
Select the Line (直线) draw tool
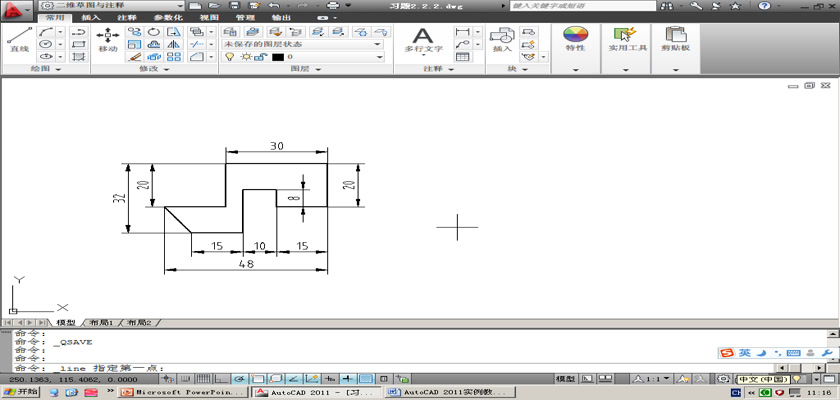pyautogui.click(x=19, y=40)
